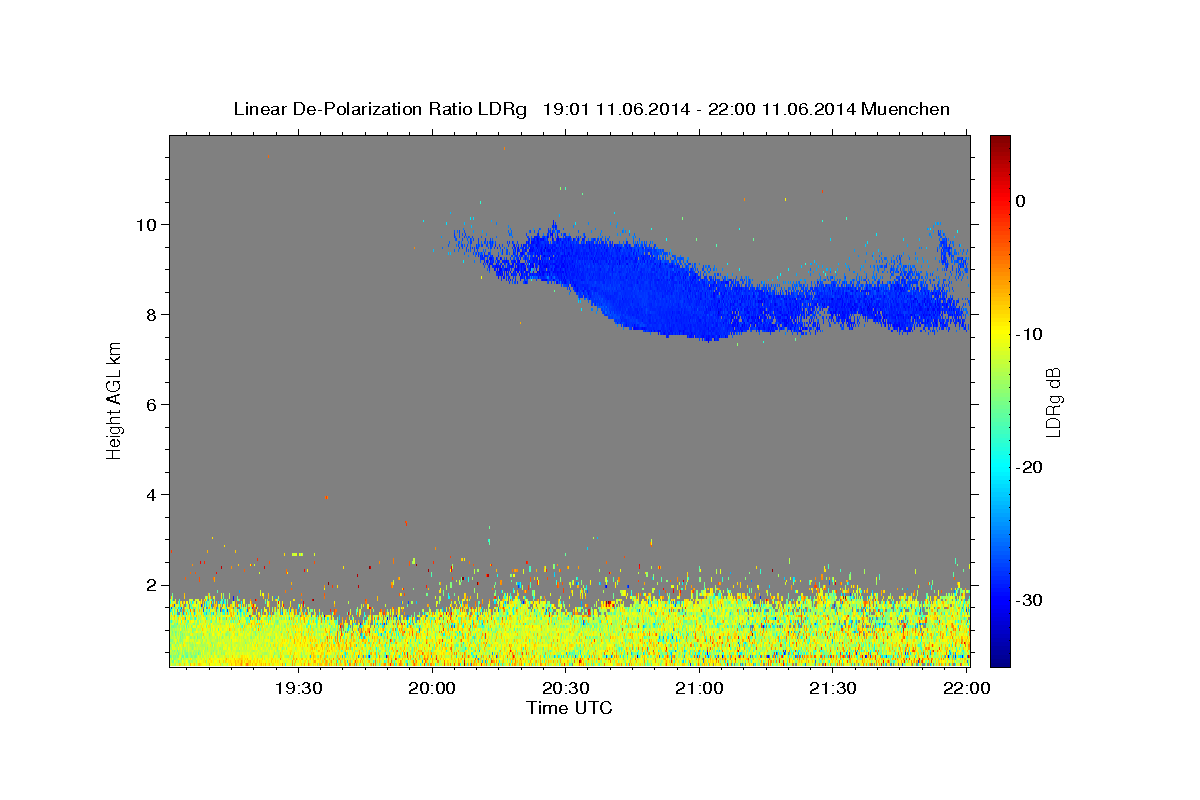Click the 22:00 time axis label
Image resolution: width=1200 pixels, height=800 pixels.
966,688
